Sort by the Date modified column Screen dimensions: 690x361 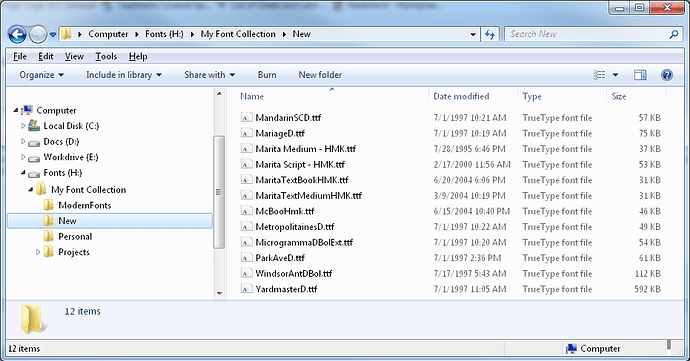click(461, 96)
